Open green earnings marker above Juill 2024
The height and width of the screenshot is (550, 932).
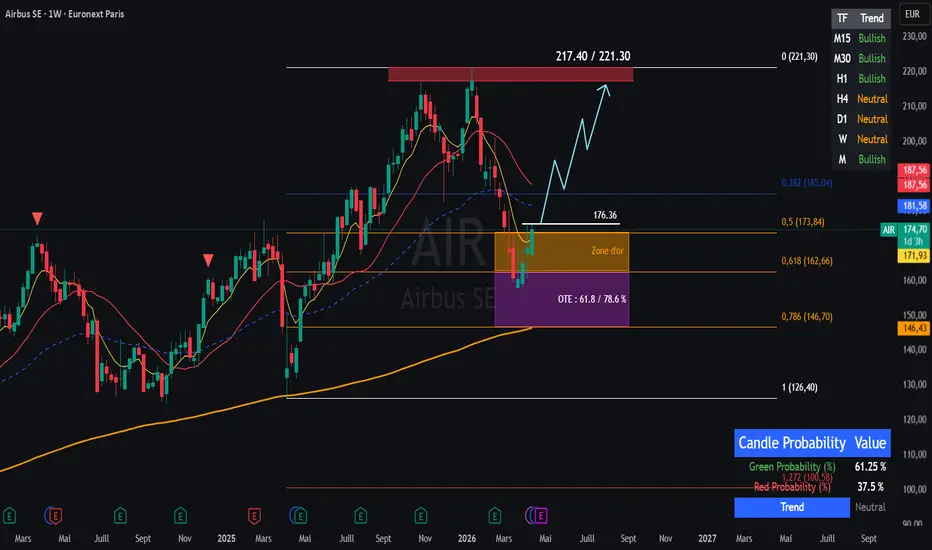(120, 515)
